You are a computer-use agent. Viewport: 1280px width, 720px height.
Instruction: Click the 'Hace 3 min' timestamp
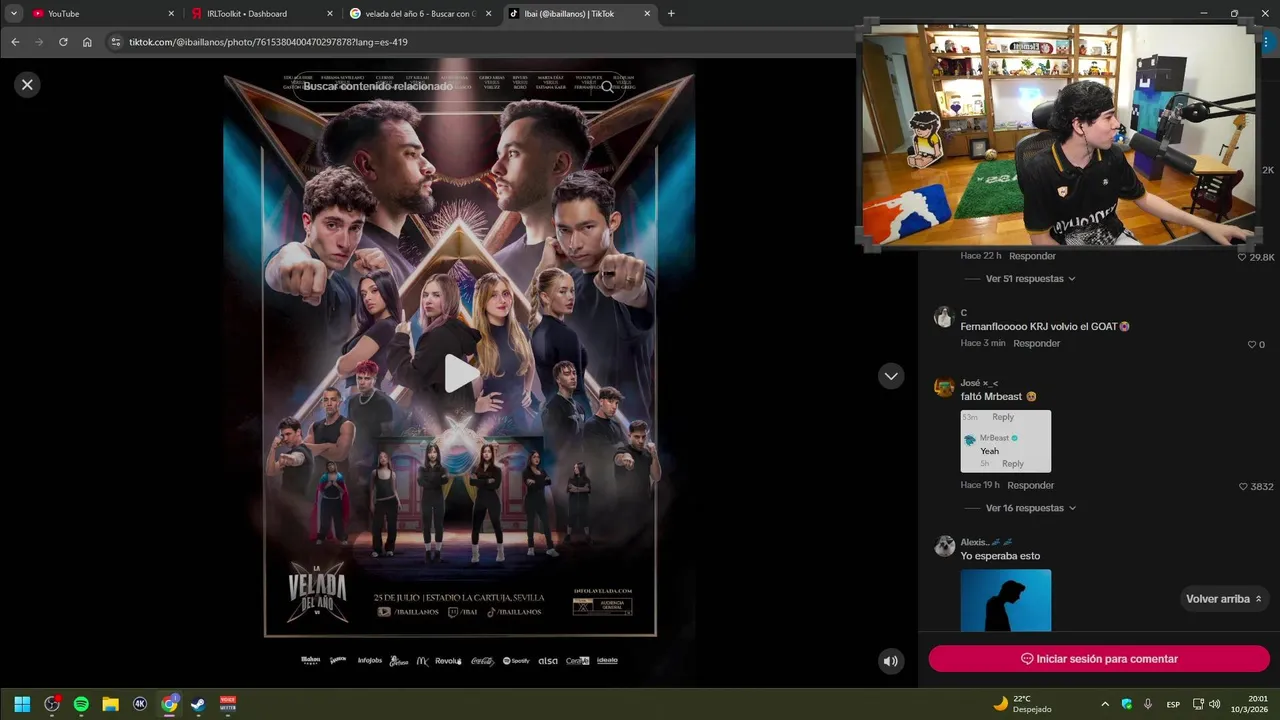[x=983, y=343]
